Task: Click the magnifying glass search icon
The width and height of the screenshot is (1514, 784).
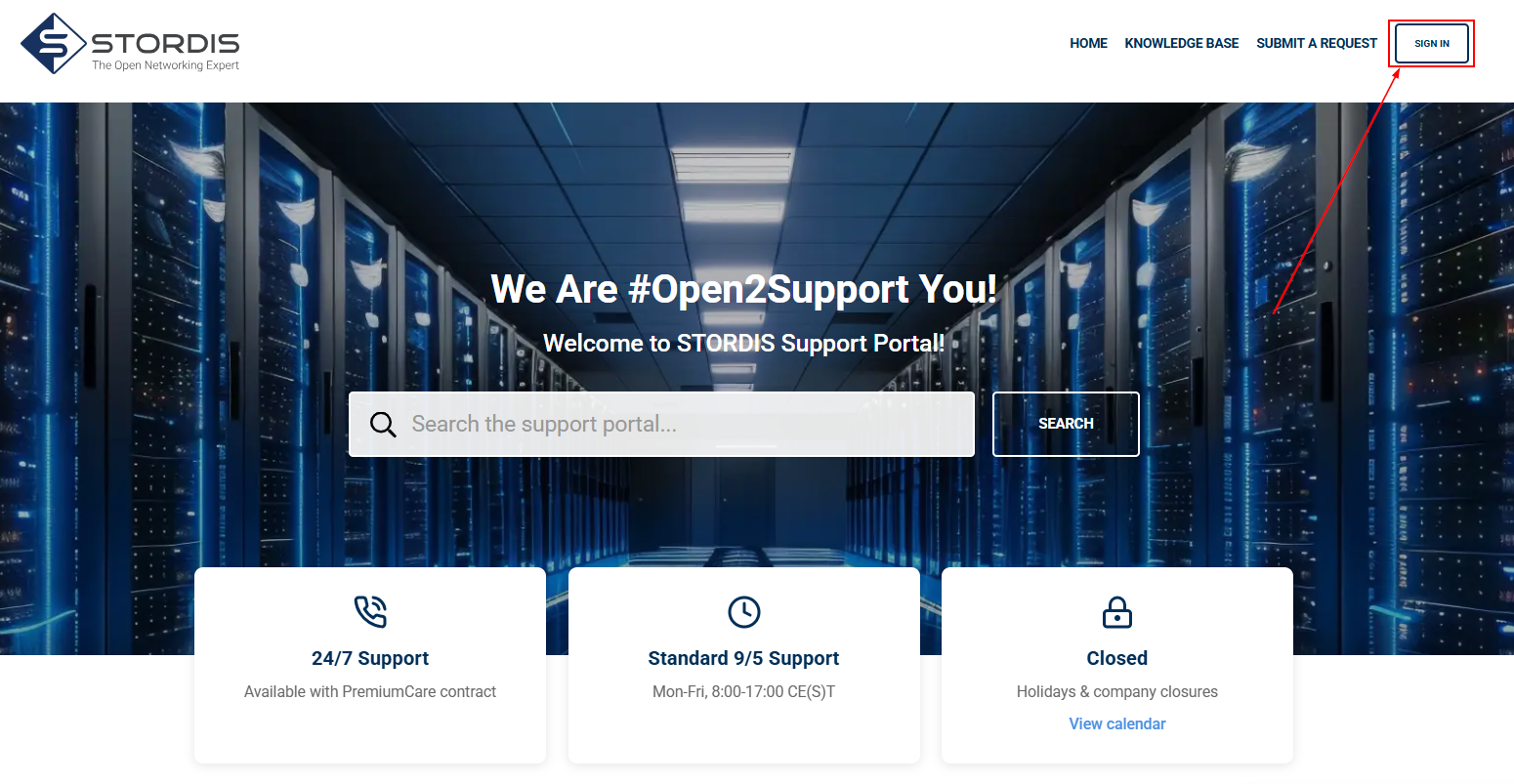Action: coord(383,425)
